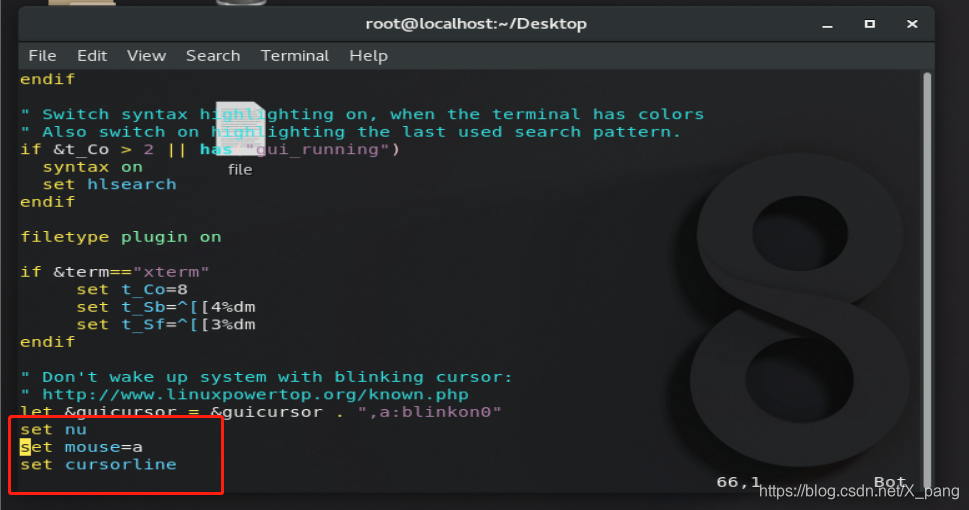The width and height of the screenshot is (969, 510).
Task: Open the Search menu
Action: point(213,56)
